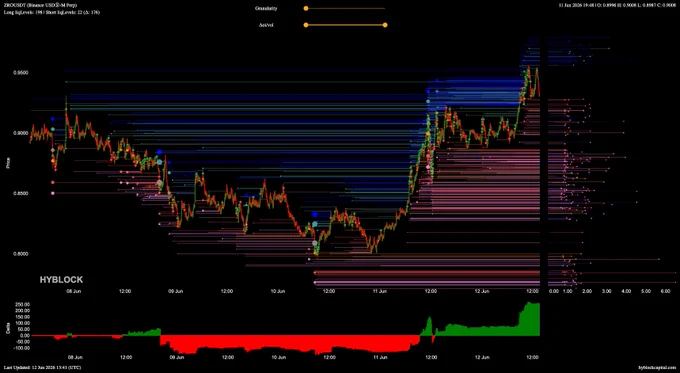
Task: Click '09 Jun' on the price chart time axis
Action: (x=176, y=291)
